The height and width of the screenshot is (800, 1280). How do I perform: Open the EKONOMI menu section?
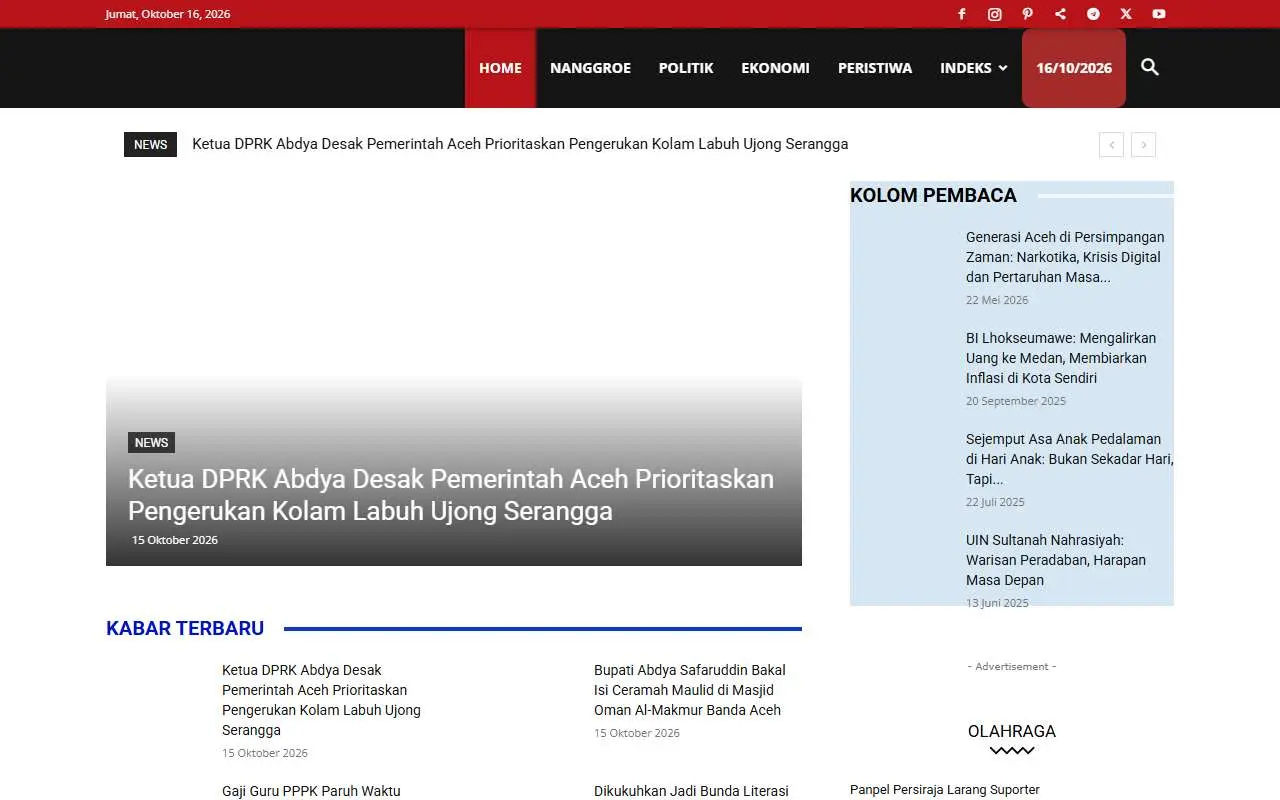point(775,68)
